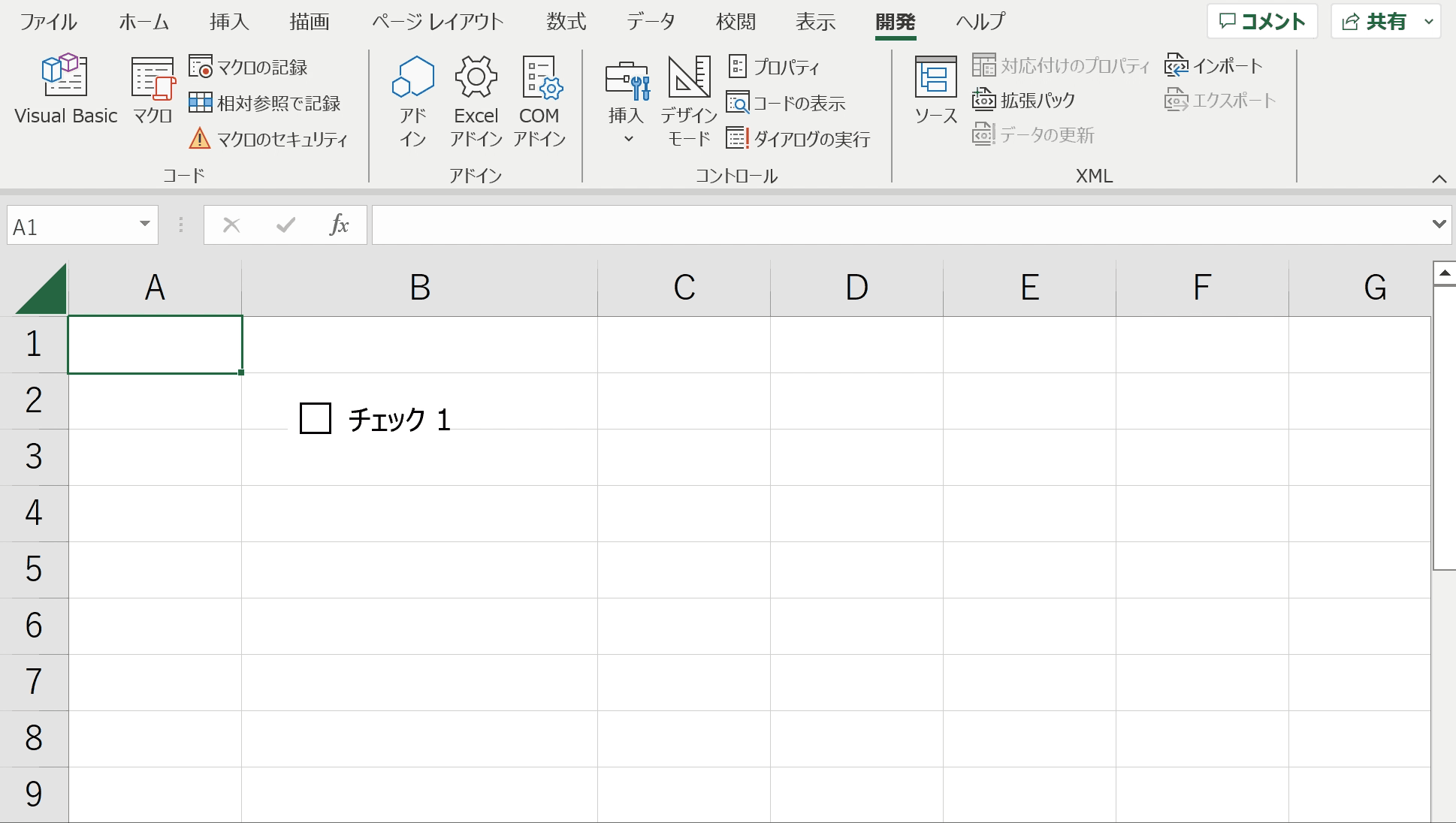The height and width of the screenshot is (823, 1456).
Task: Open COM アドイン dialog
Action: coord(539,101)
